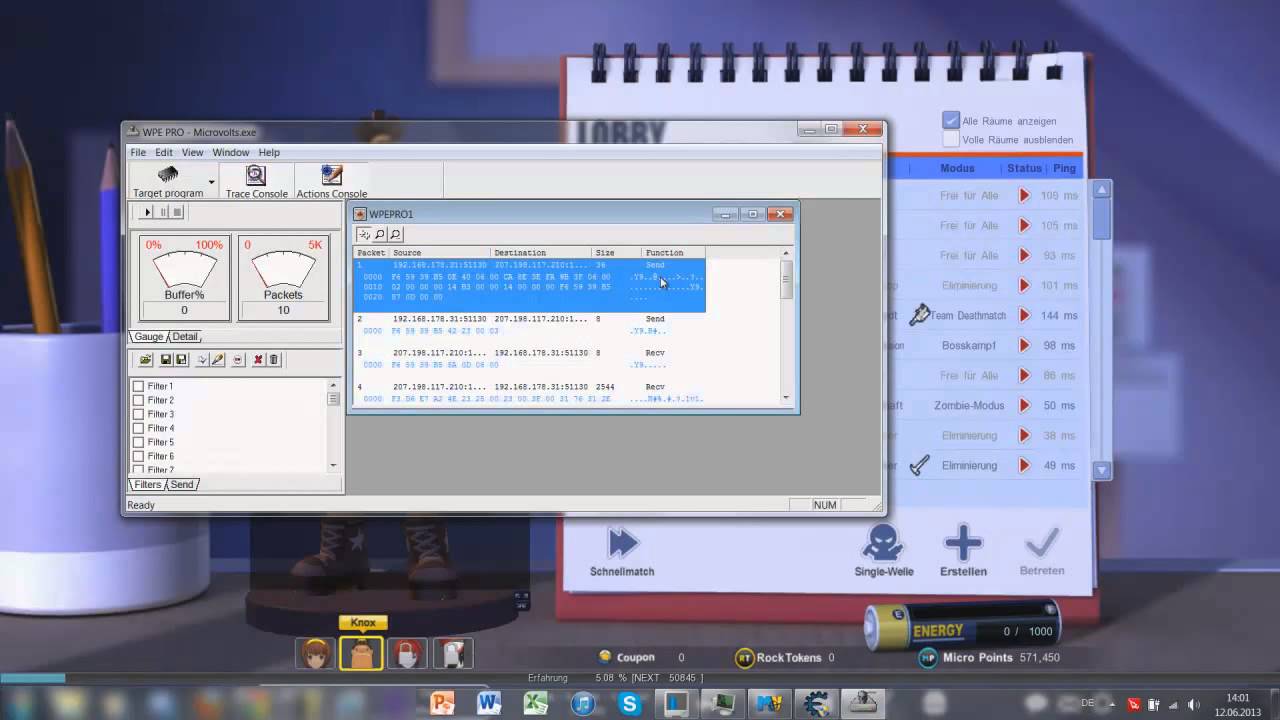
Task: Click the first save filter floppy icon
Action: [x=165, y=360]
